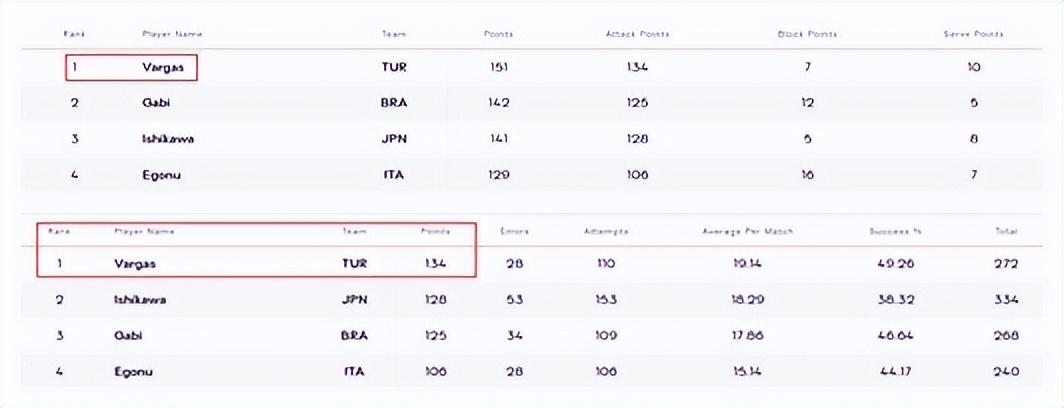Click Vargas's 10 serve points cell
The image size is (1064, 408).
(973, 68)
